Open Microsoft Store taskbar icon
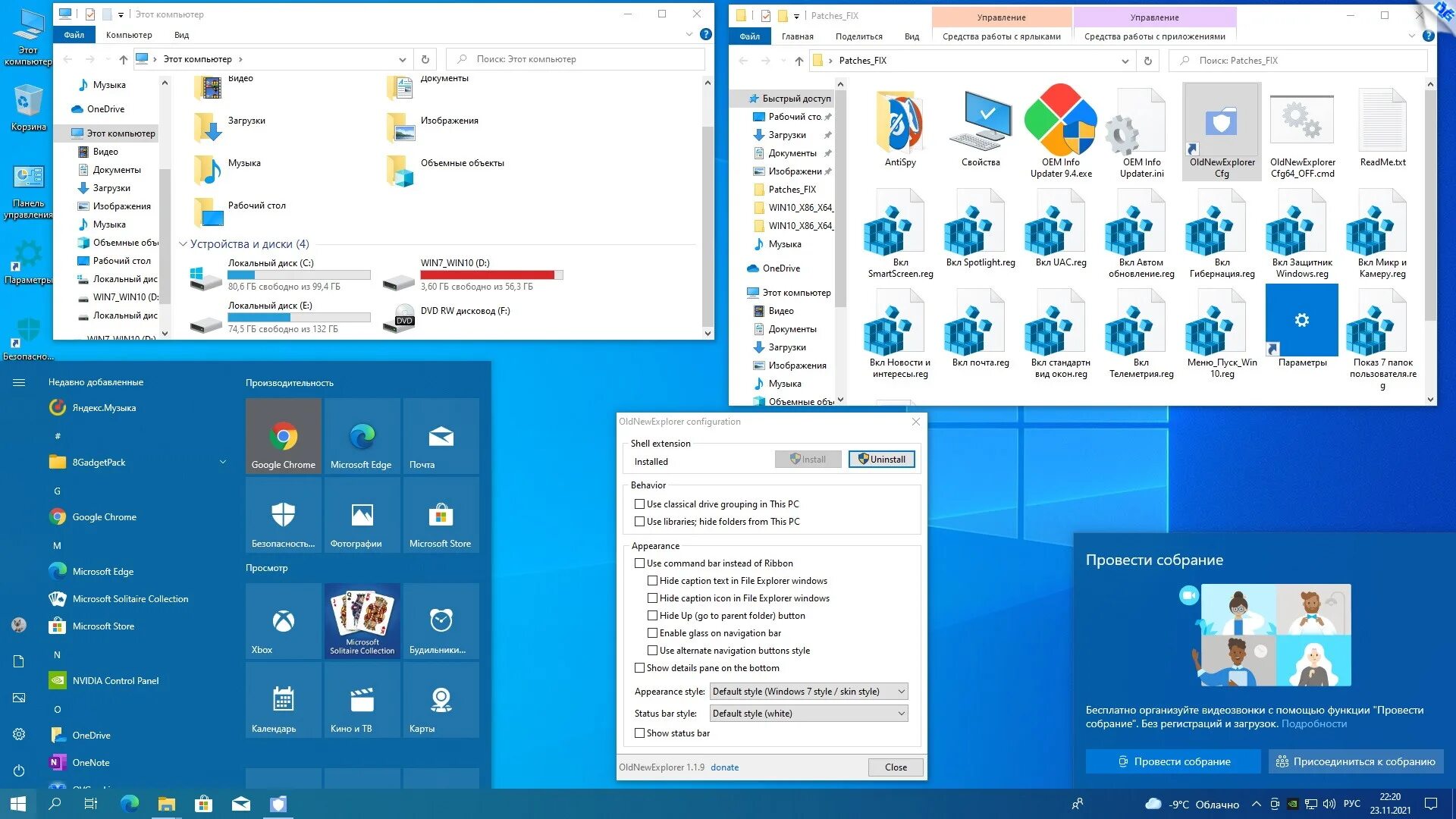This screenshot has height=819, width=1456. pyautogui.click(x=203, y=804)
